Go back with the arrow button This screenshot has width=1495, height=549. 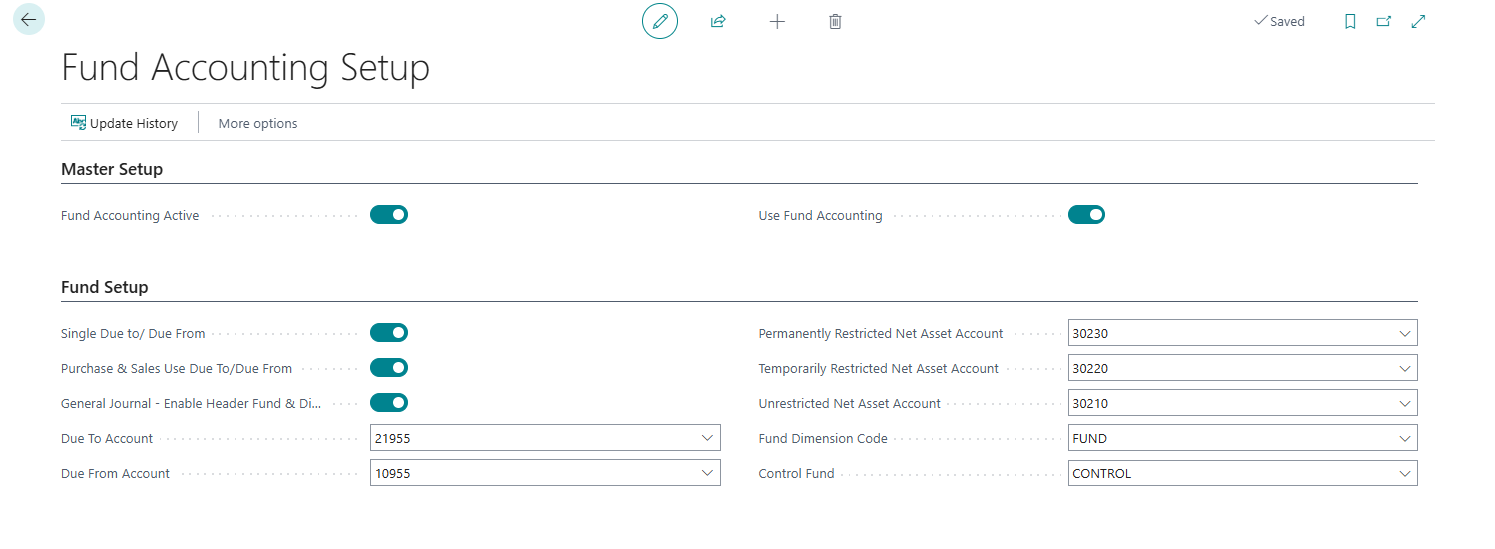tap(28, 19)
